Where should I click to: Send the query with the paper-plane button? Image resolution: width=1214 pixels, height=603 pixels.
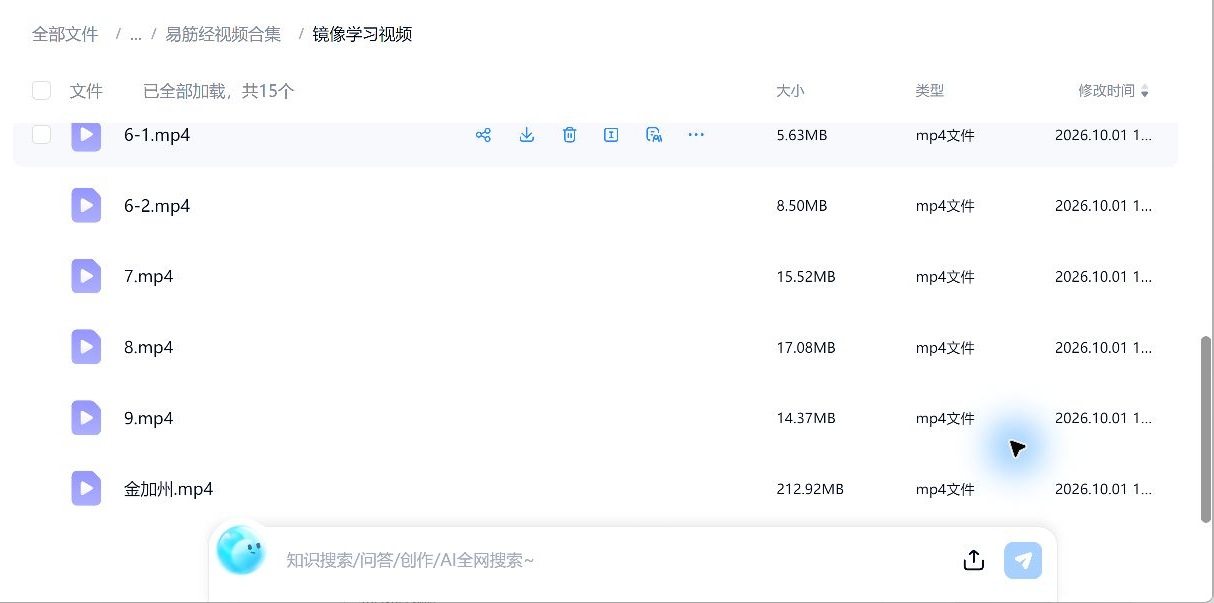[1023, 560]
